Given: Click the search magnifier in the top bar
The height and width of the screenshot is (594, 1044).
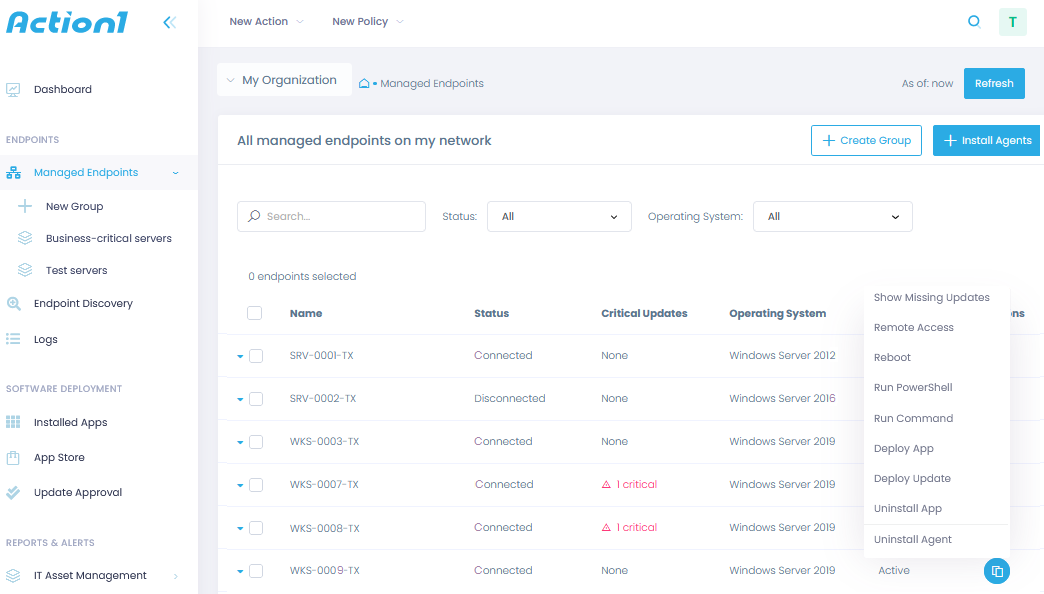Looking at the screenshot, I should (x=973, y=21).
